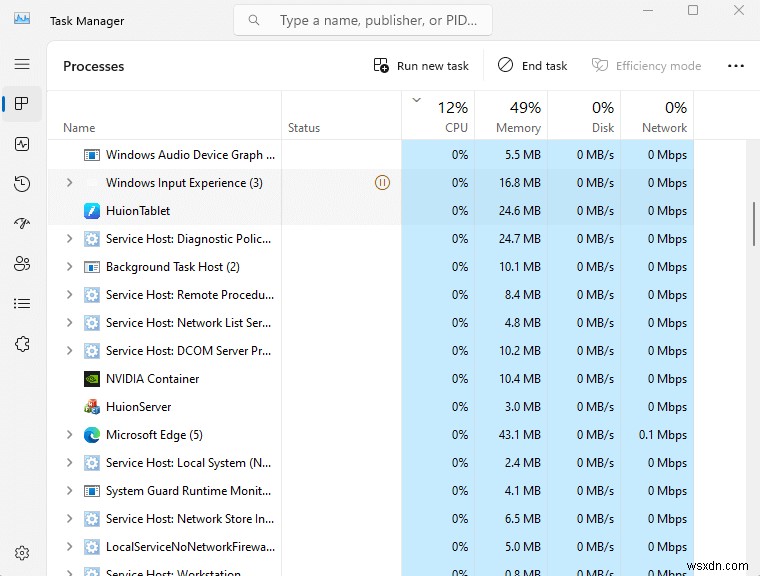Click the HuionServer process icon
The width and height of the screenshot is (760, 576).
click(x=92, y=407)
